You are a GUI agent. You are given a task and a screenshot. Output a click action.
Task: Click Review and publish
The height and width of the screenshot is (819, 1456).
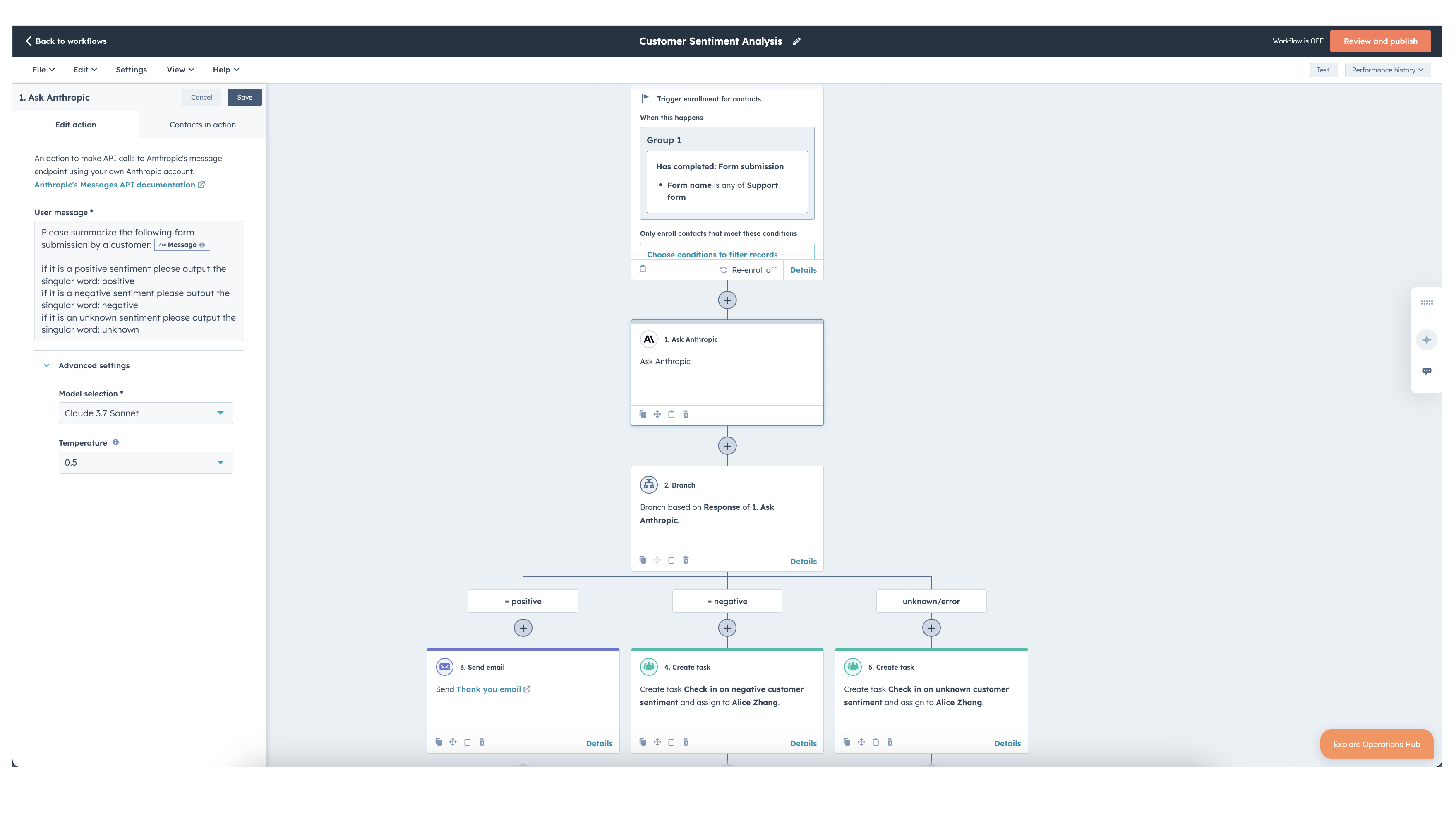pyautogui.click(x=1380, y=41)
